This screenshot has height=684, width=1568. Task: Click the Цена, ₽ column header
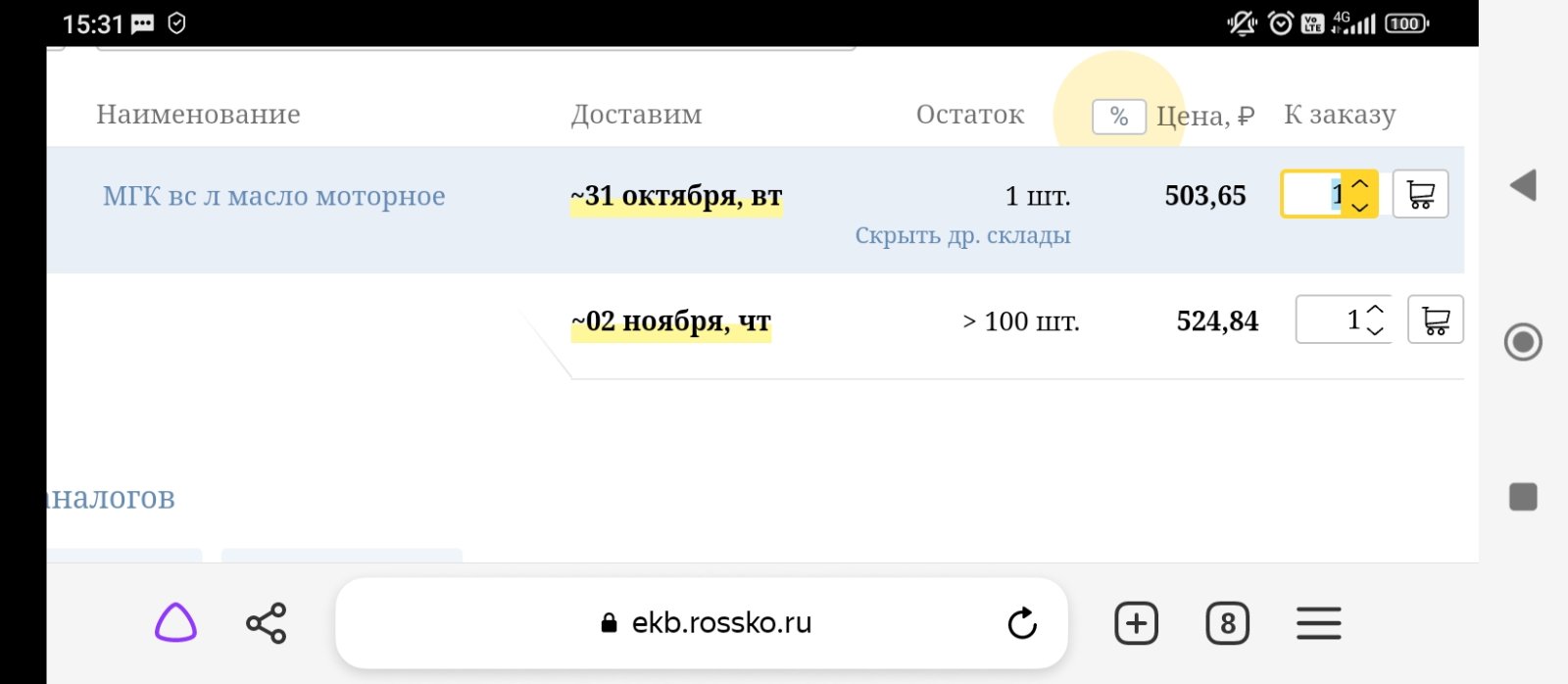coord(1205,116)
